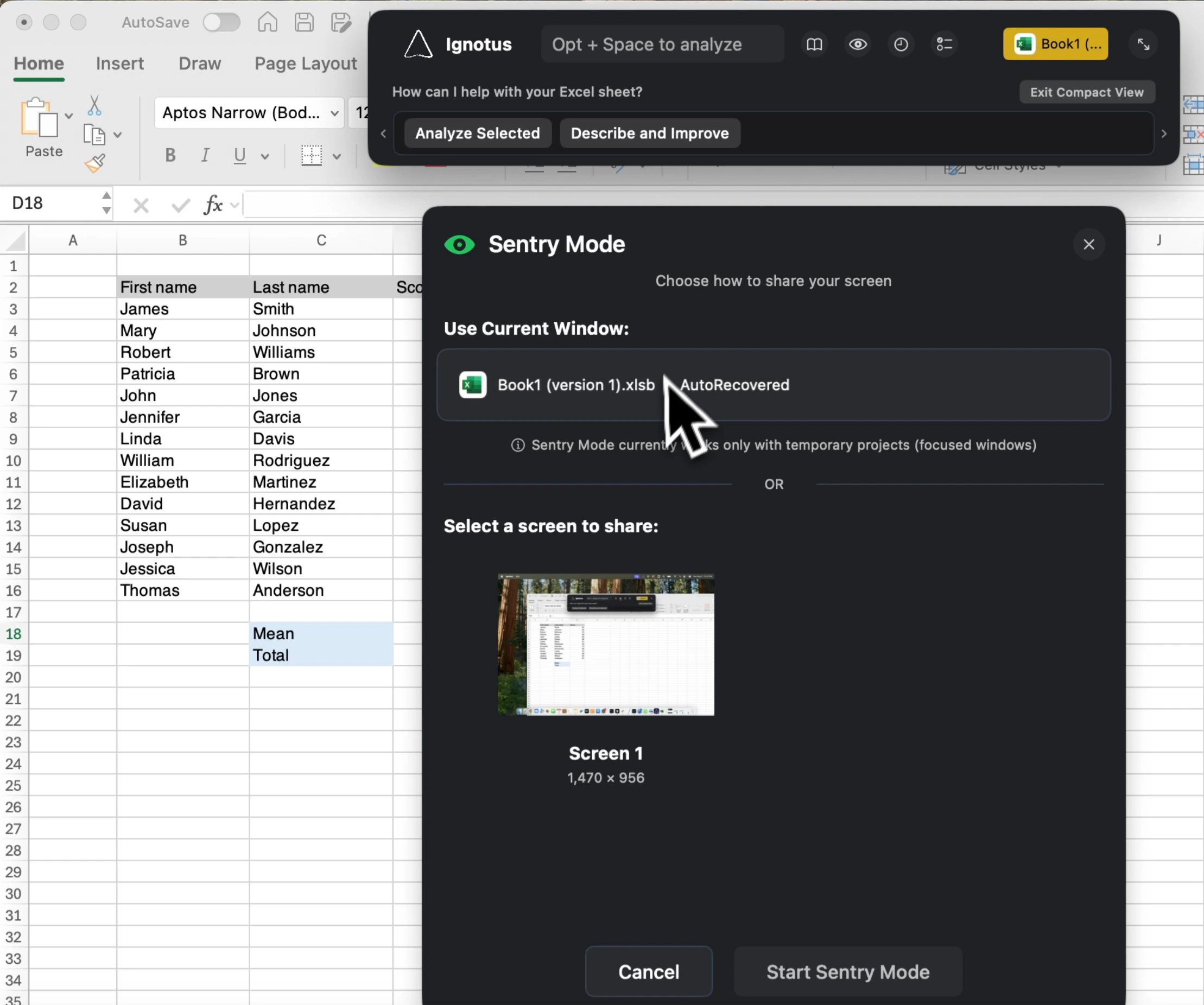Select the Screen 1 thumbnail to share
Screen dimensions: 1204x1005
pyautogui.click(x=605, y=644)
